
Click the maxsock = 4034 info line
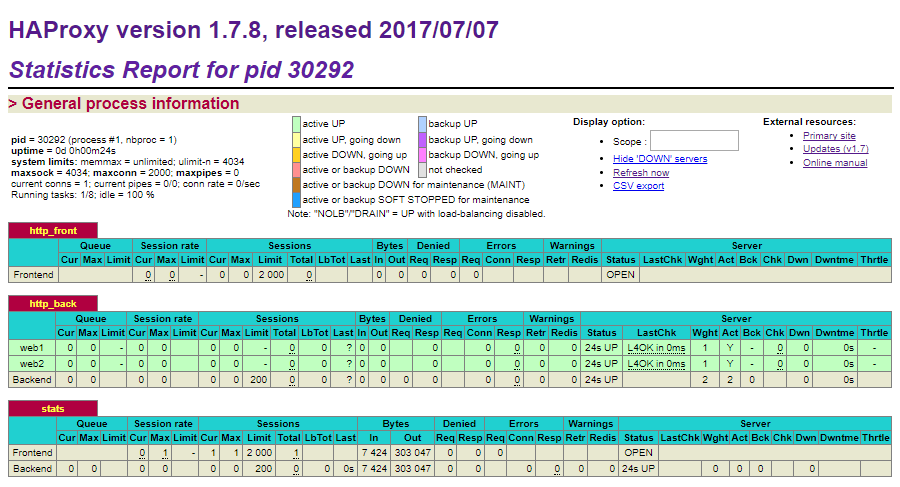(125, 172)
